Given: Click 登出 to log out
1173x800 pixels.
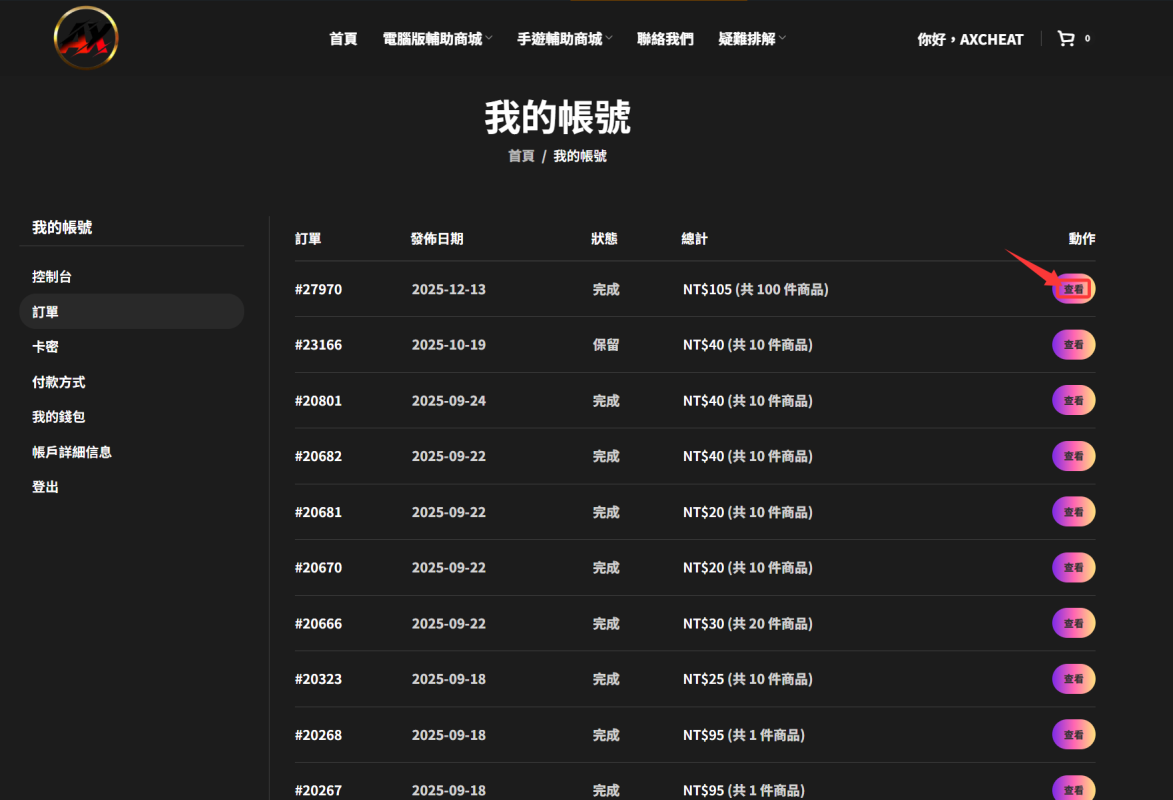Looking at the screenshot, I should [45, 487].
